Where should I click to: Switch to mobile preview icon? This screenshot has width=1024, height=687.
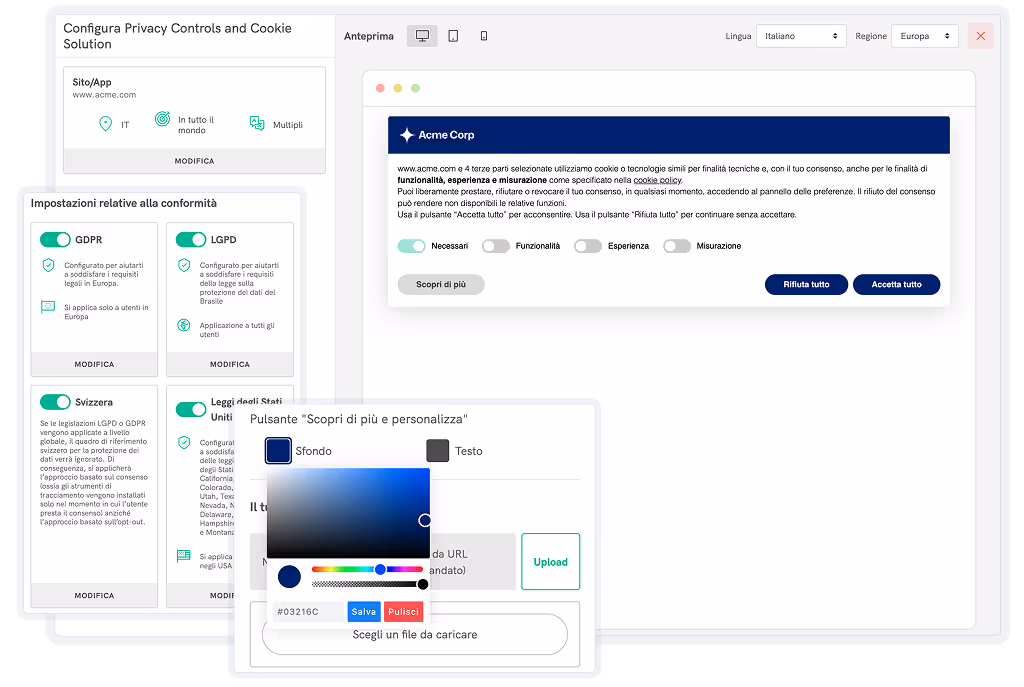coord(484,36)
